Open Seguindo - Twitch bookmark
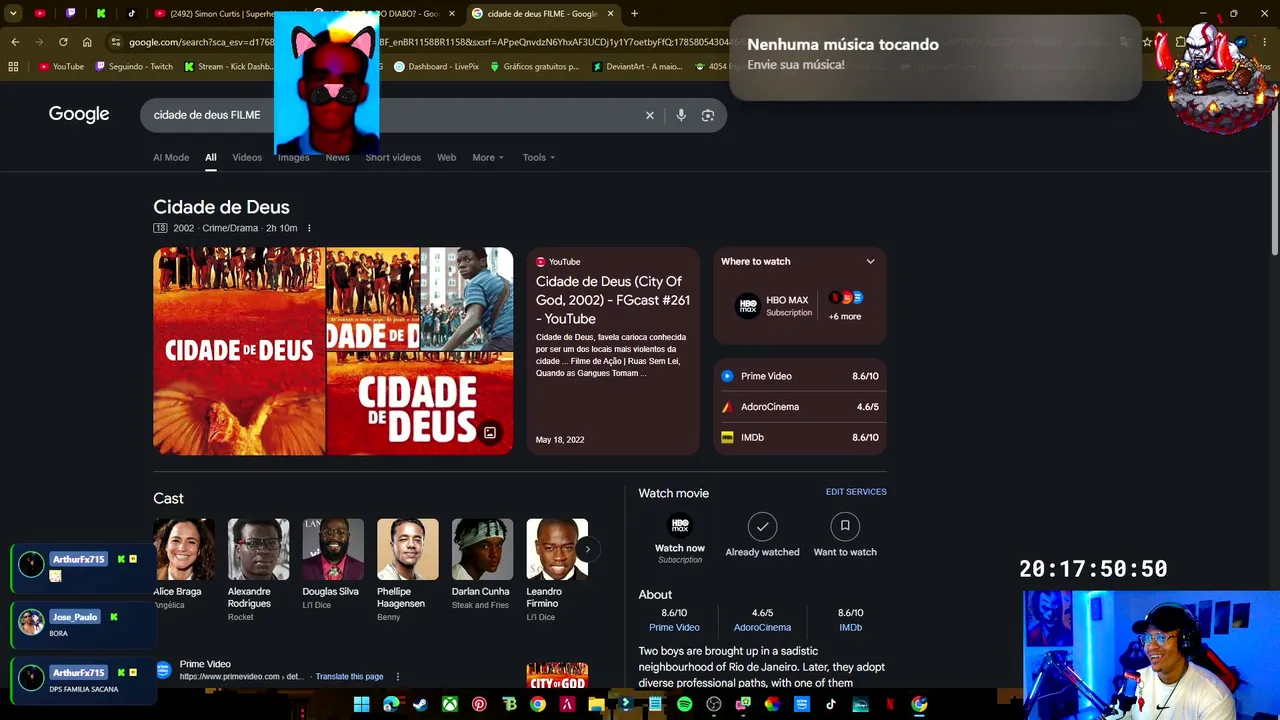Viewport: 1280px width, 720px height. tap(134, 67)
